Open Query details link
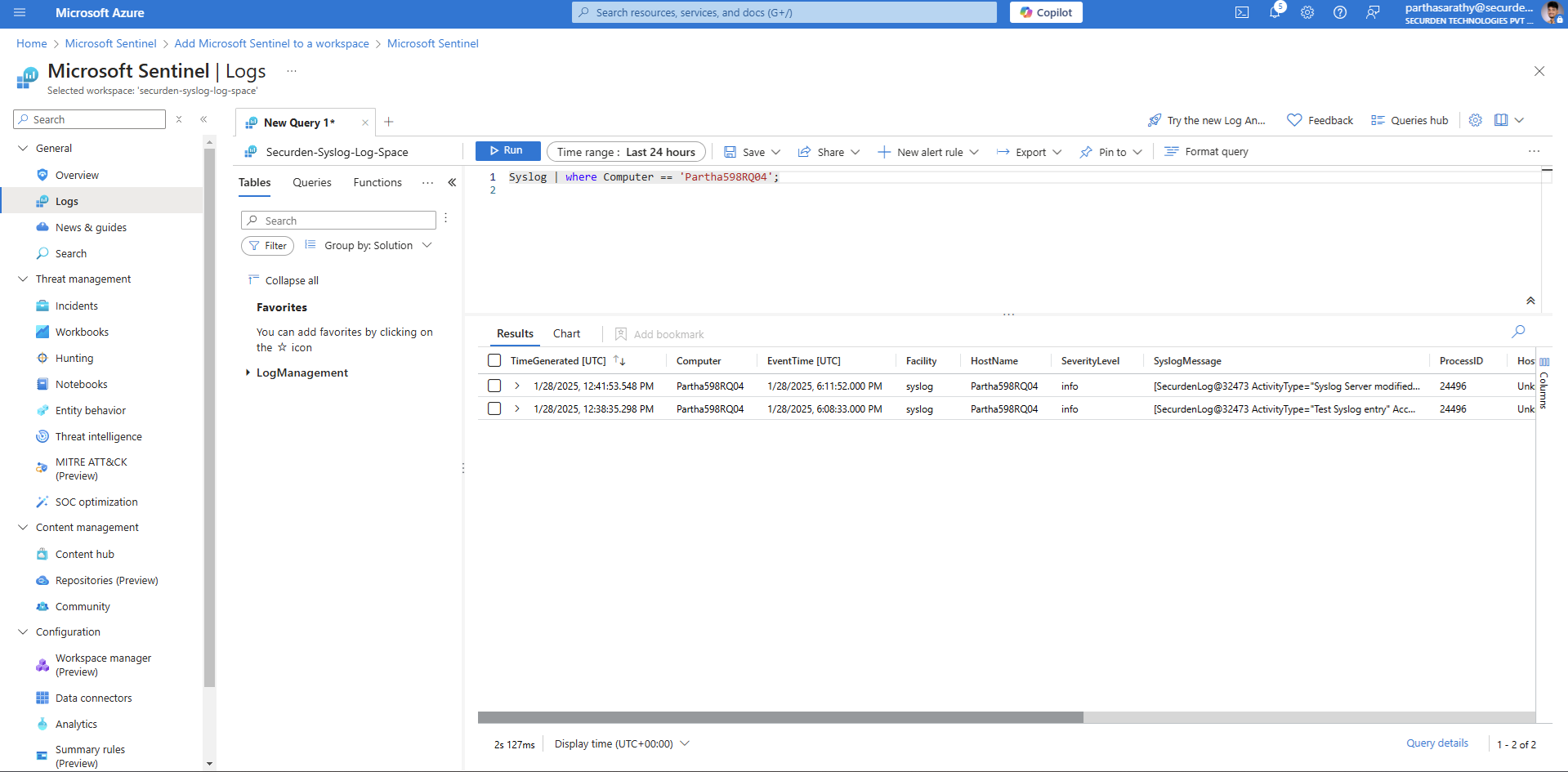This screenshot has width=1568, height=772. pyautogui.click(x=1437, y=743)
